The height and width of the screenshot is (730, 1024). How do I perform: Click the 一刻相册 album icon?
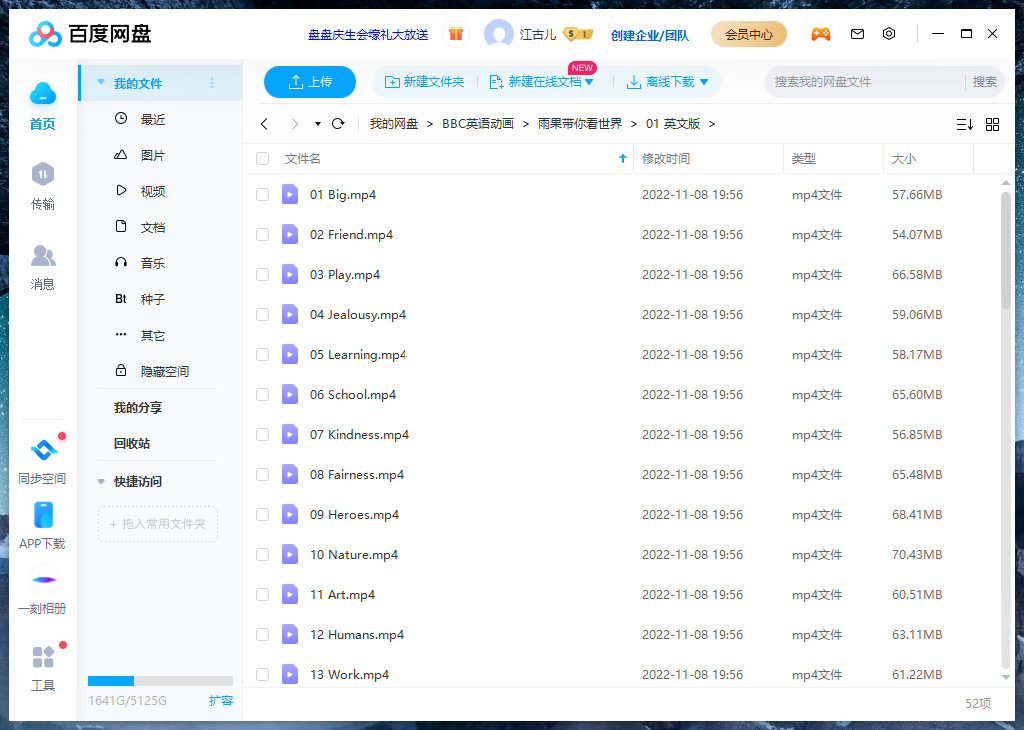[43, 580]
